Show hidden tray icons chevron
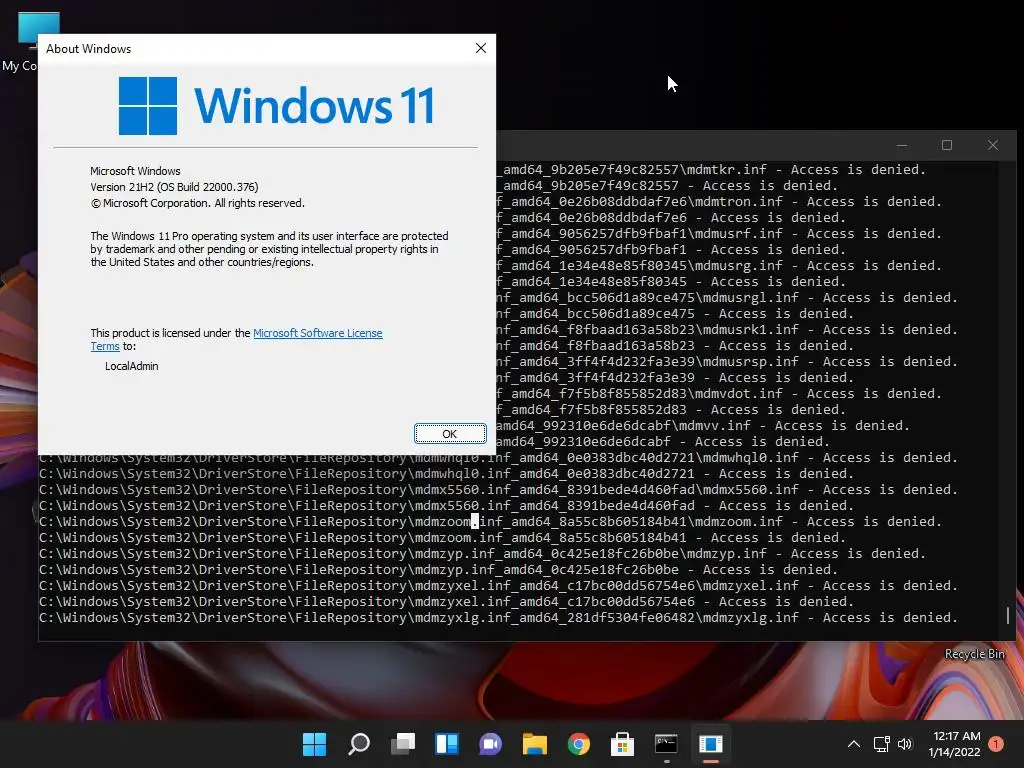1024x768 pixels. (x=854, y=744)
